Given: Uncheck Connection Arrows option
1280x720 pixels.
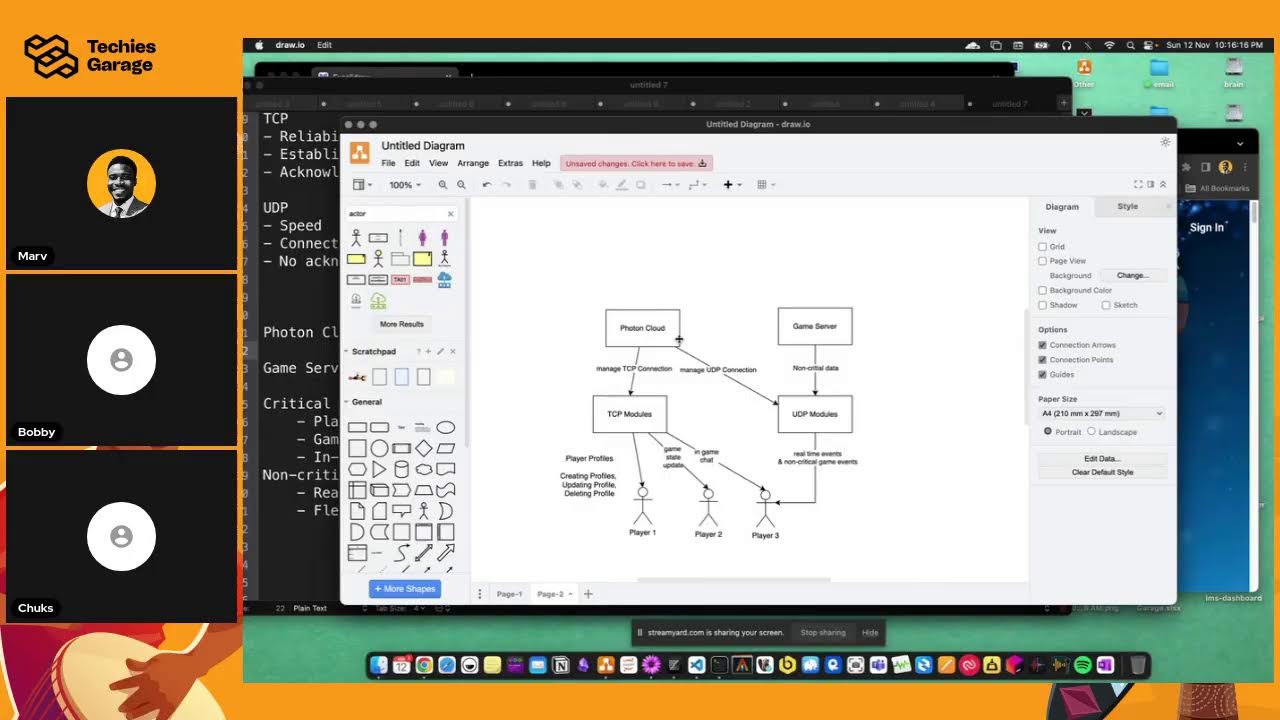Looking at the screenshot, I should tap(1043, 345).
